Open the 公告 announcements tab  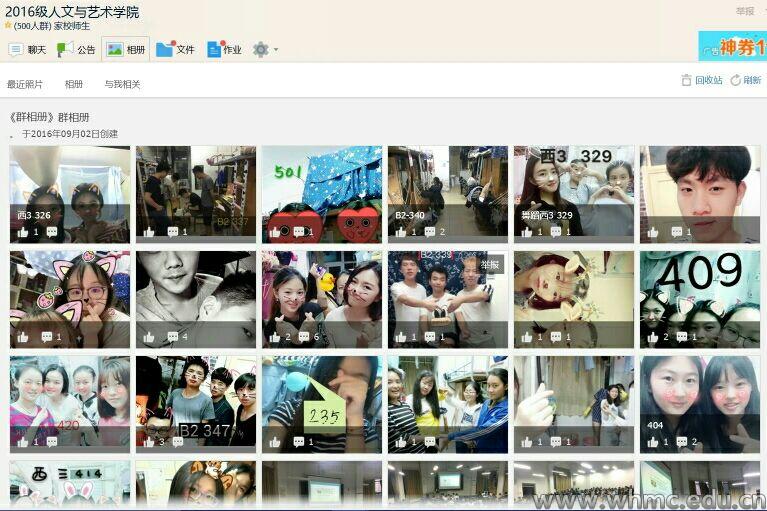click(x=77, y=49)
